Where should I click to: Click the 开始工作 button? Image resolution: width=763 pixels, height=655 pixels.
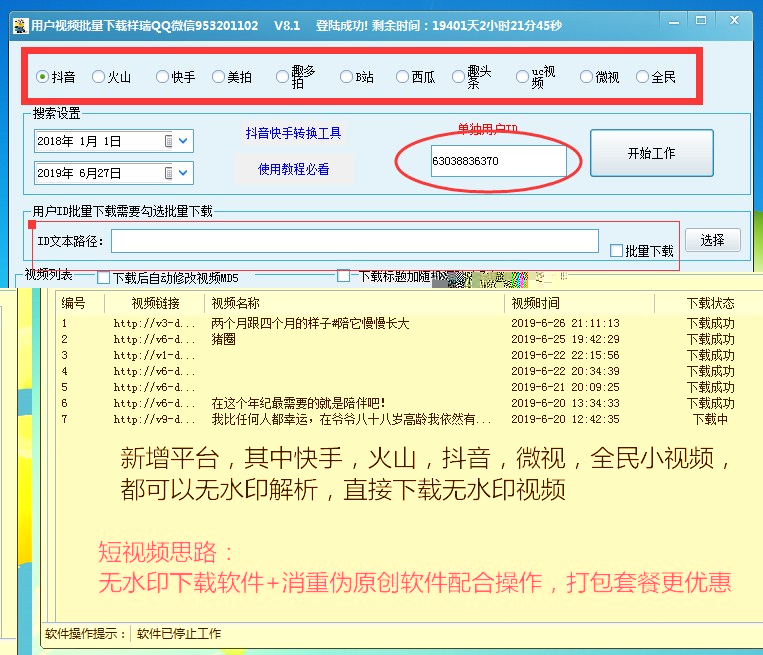[652, 153]
